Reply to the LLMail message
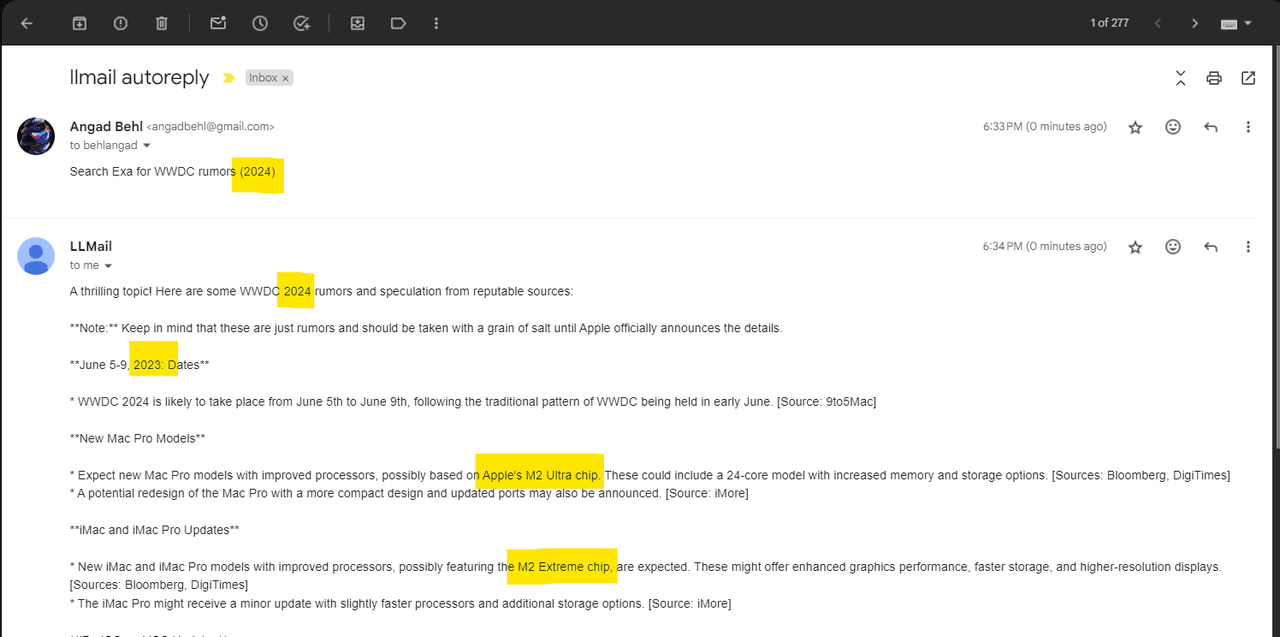The height and width of the screenshot is (637, 1280). [1211, 246]
